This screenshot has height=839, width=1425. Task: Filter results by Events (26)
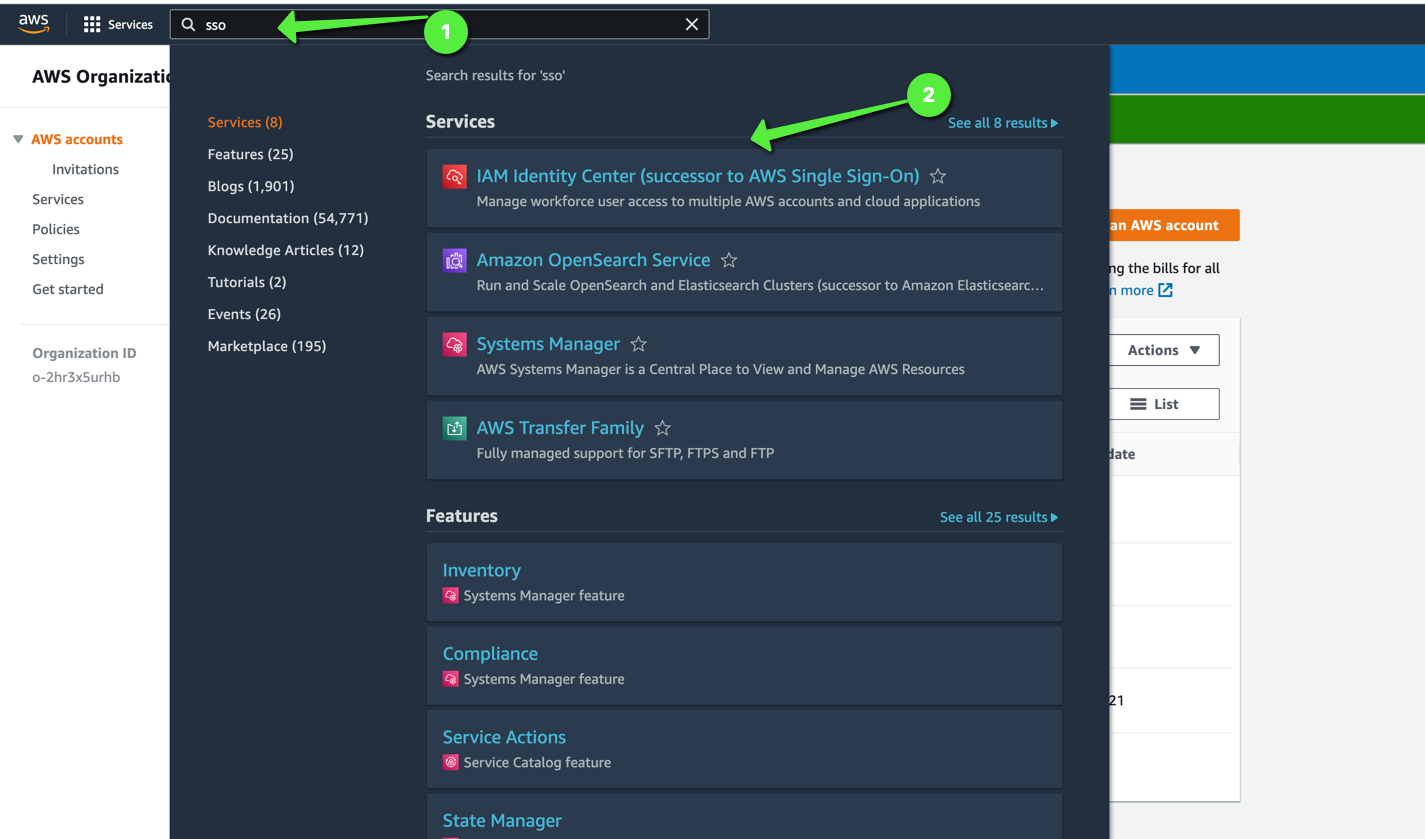pyautogui.click(x=244, y=314)
